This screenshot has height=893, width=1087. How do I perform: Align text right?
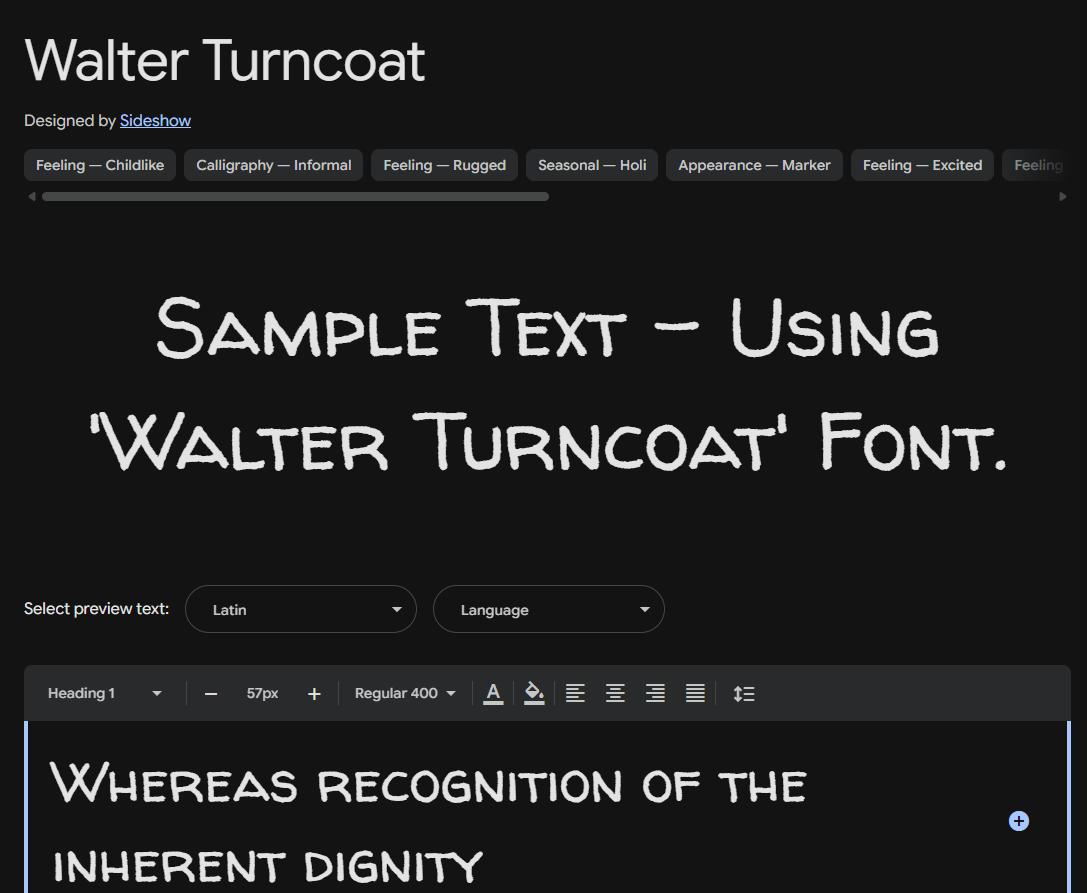pos(655,693)
